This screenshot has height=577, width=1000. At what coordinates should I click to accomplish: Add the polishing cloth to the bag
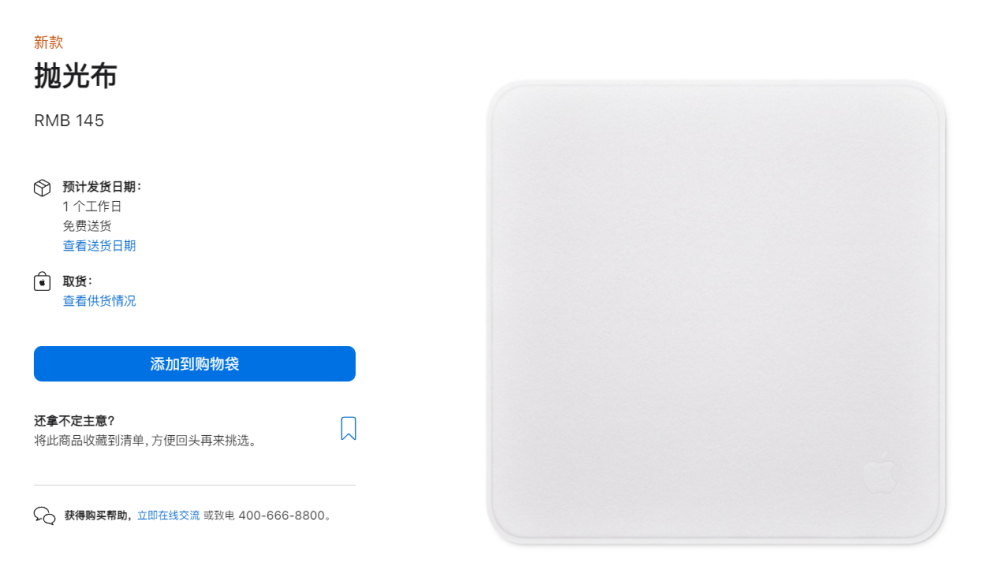[x=195, y=364]
